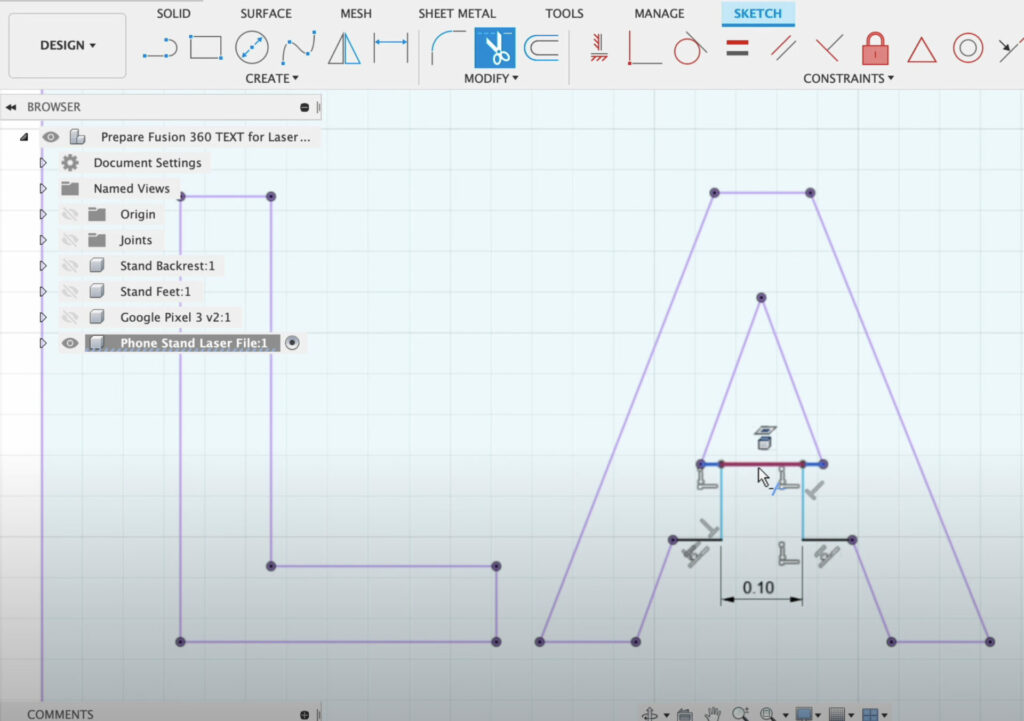The width and height of the screenshot is (1024, 721).
Task: Apply the Fix/Unfix lock constraint
Action: pos(875,47)
